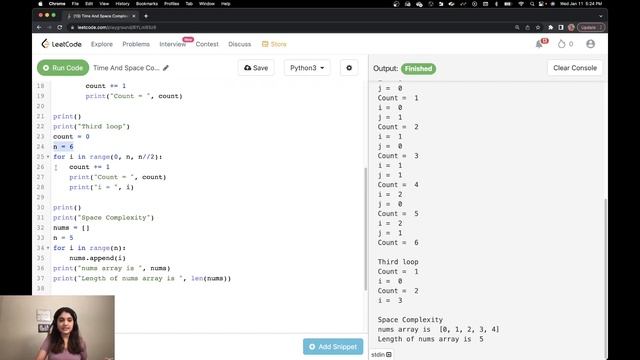
Task: Open the Chrome menu in menu bar
Action: [57, 4]
